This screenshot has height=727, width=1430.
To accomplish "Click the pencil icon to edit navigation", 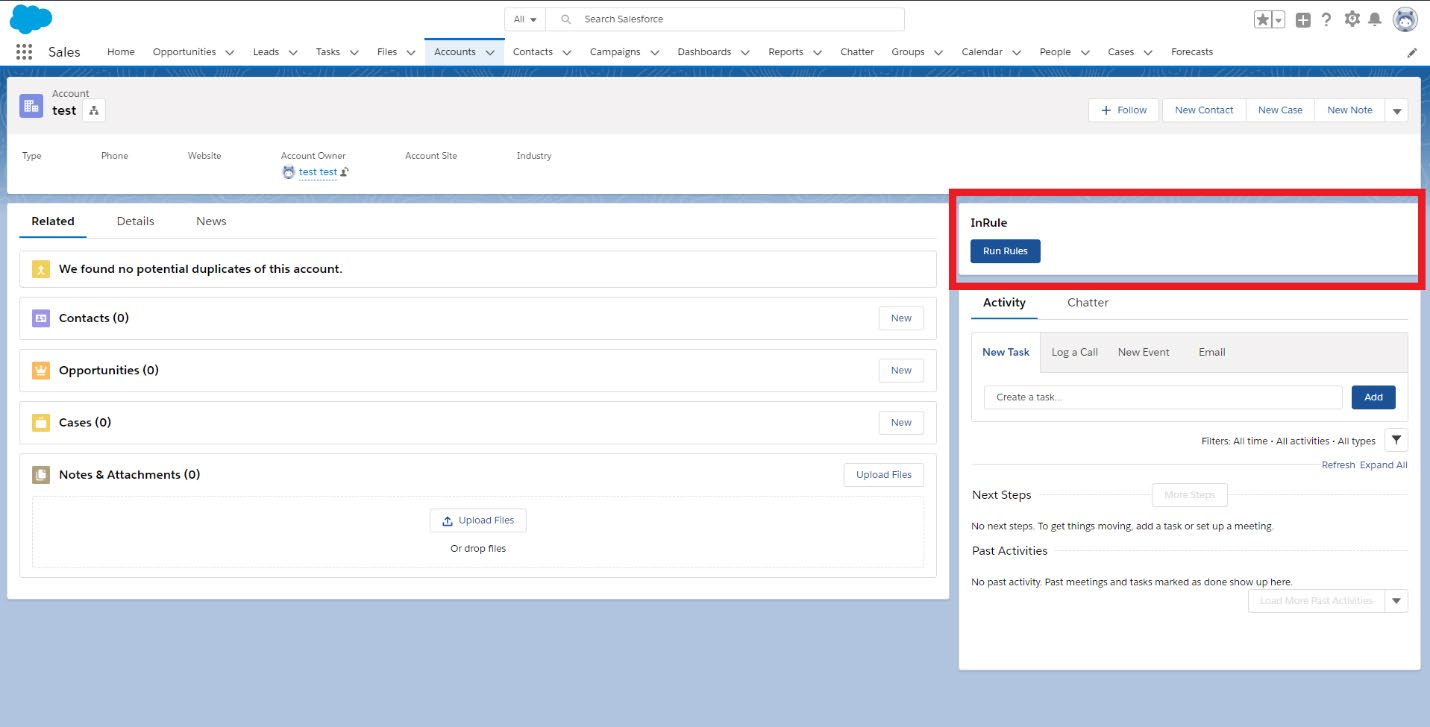I will [1412, 52].
